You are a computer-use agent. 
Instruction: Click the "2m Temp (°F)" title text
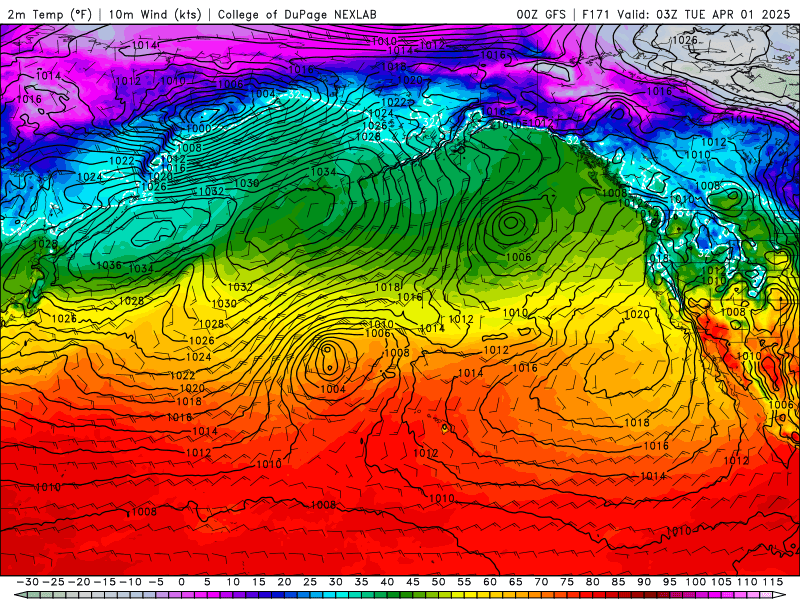click(x=49, y=14)
